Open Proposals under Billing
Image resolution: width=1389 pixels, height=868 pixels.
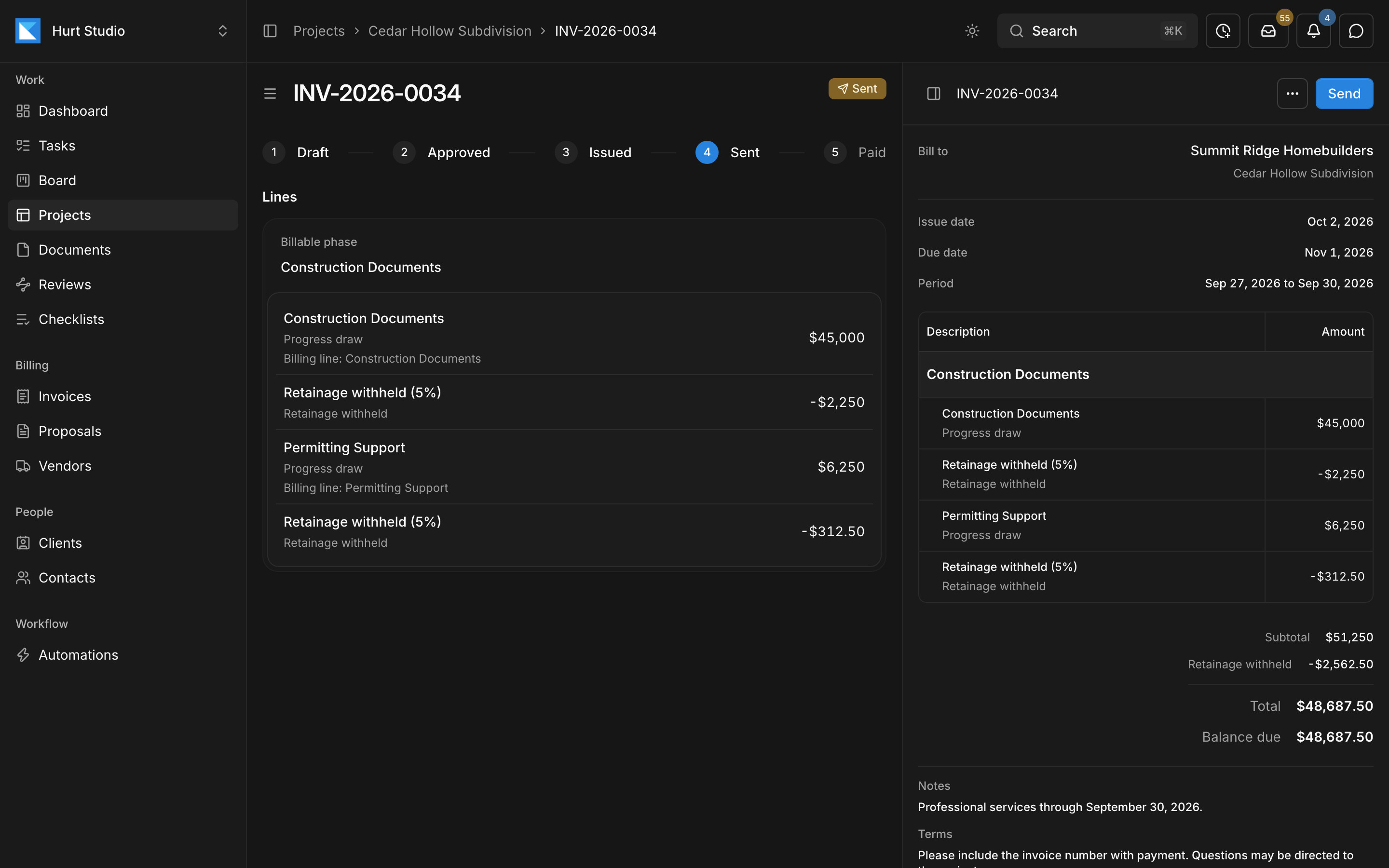click(123, 431)
